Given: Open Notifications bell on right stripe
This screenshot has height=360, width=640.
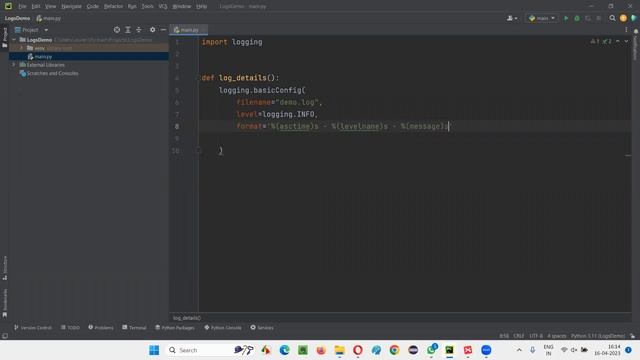Looking at the screenshot, I should point(636,31).
